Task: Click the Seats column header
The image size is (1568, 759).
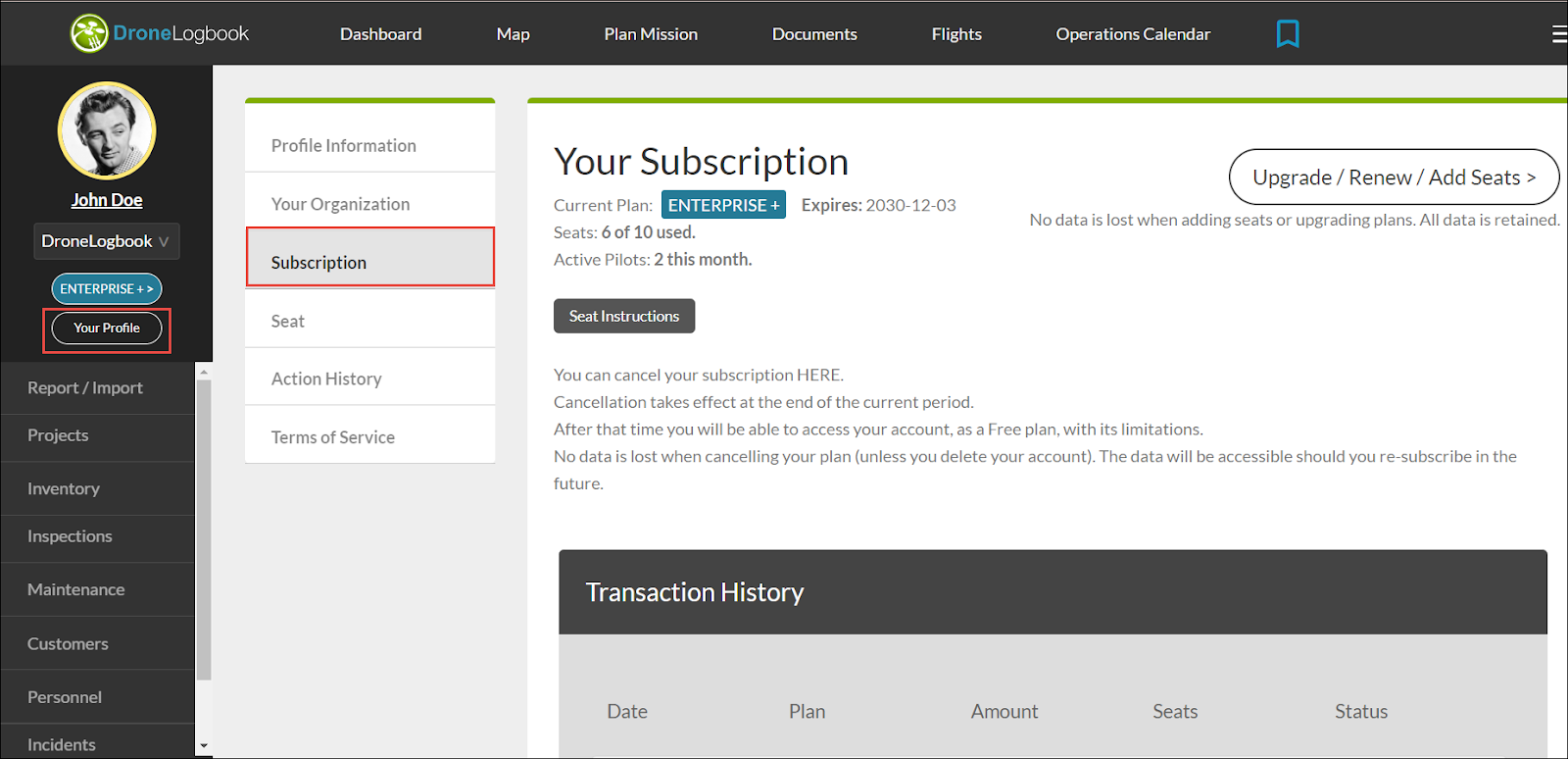Action: (x=1175, y=712)
